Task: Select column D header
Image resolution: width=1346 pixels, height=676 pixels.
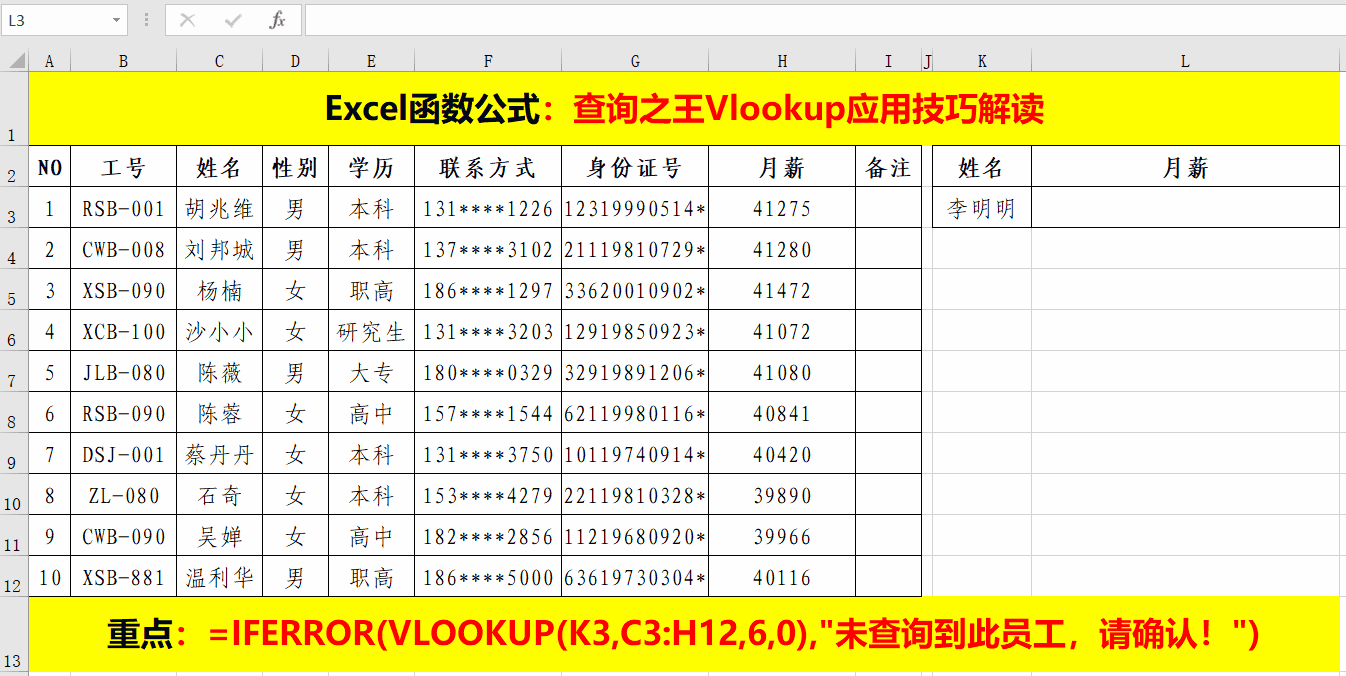Action: [295, 61]
